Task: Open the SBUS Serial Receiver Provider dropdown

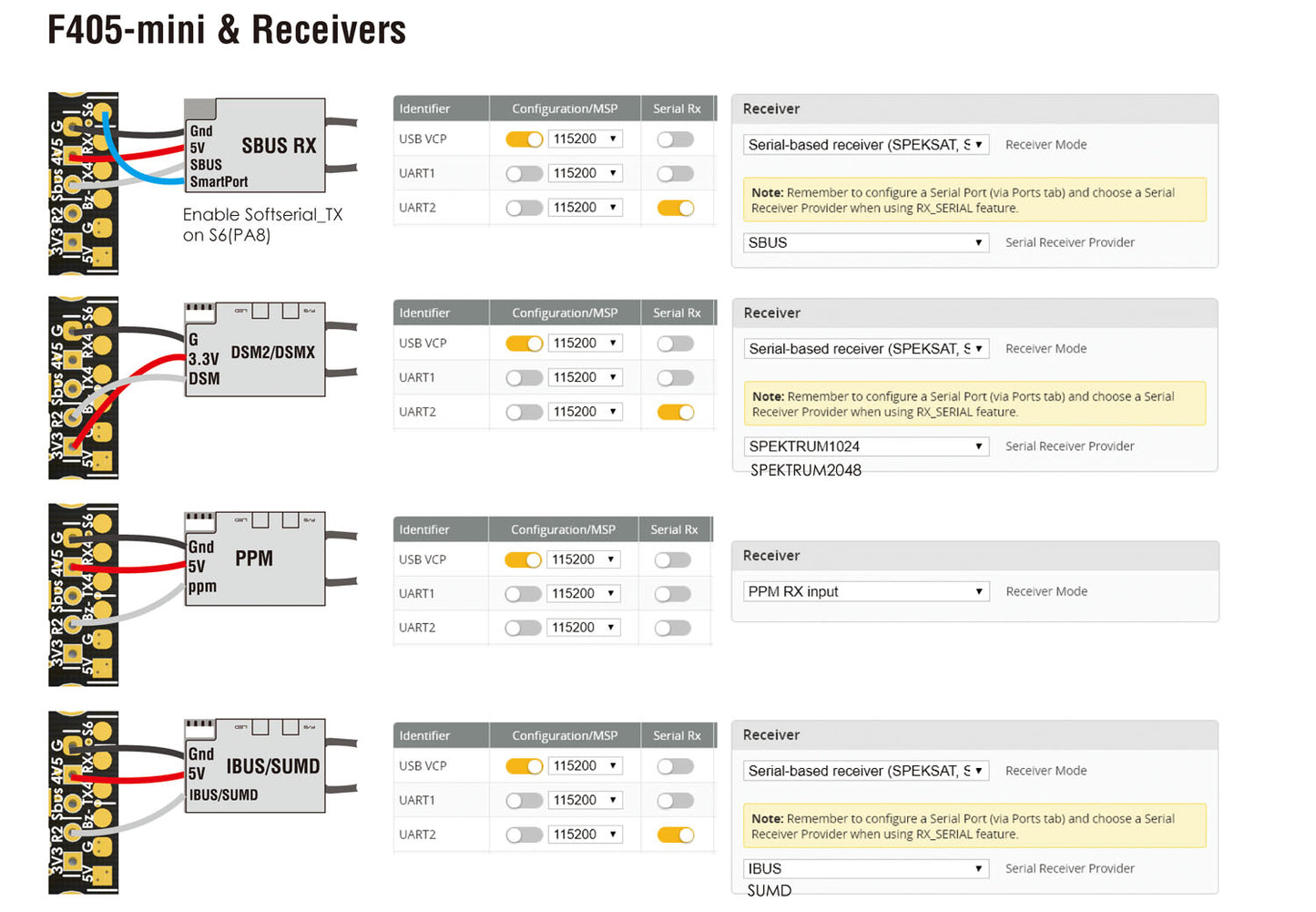Action: pos(866,242)
